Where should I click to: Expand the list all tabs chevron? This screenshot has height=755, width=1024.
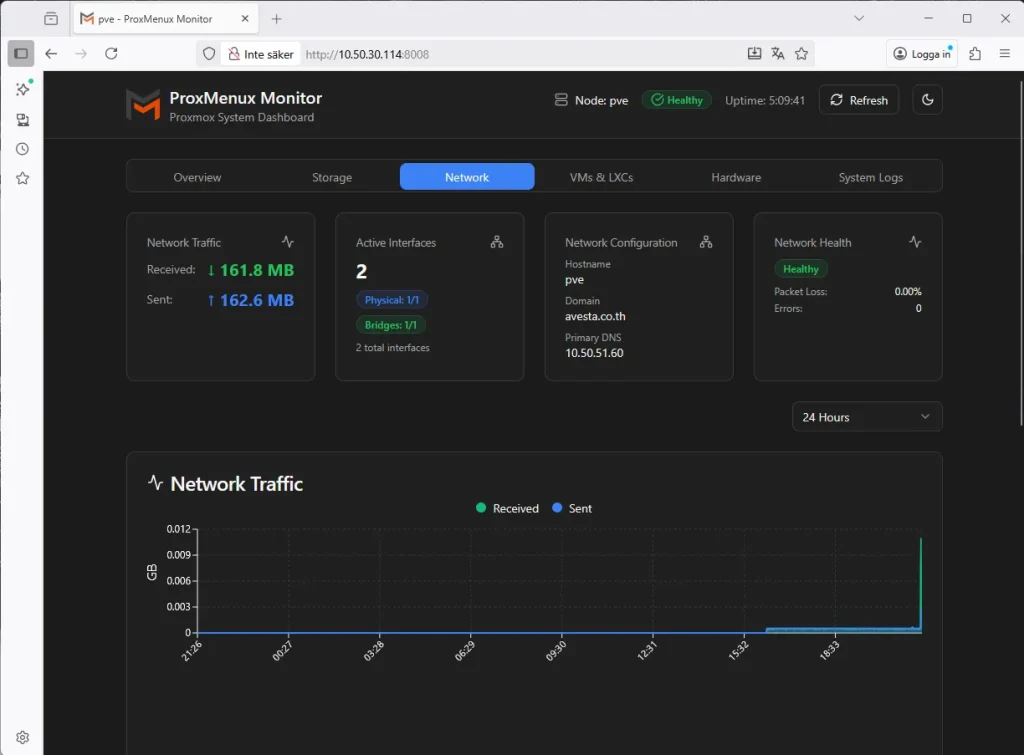pos(859,18)
